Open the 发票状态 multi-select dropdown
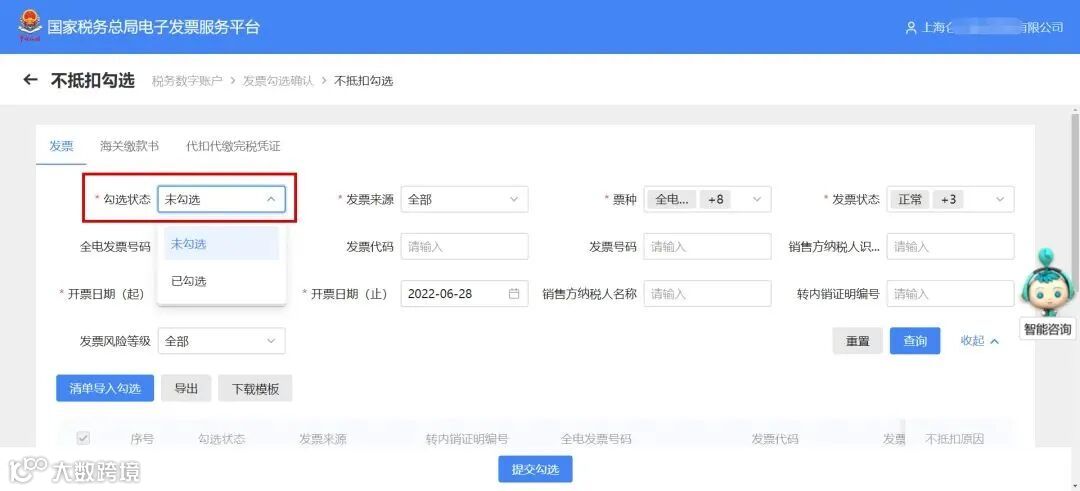1080x491 pixels. pos(951,200)
